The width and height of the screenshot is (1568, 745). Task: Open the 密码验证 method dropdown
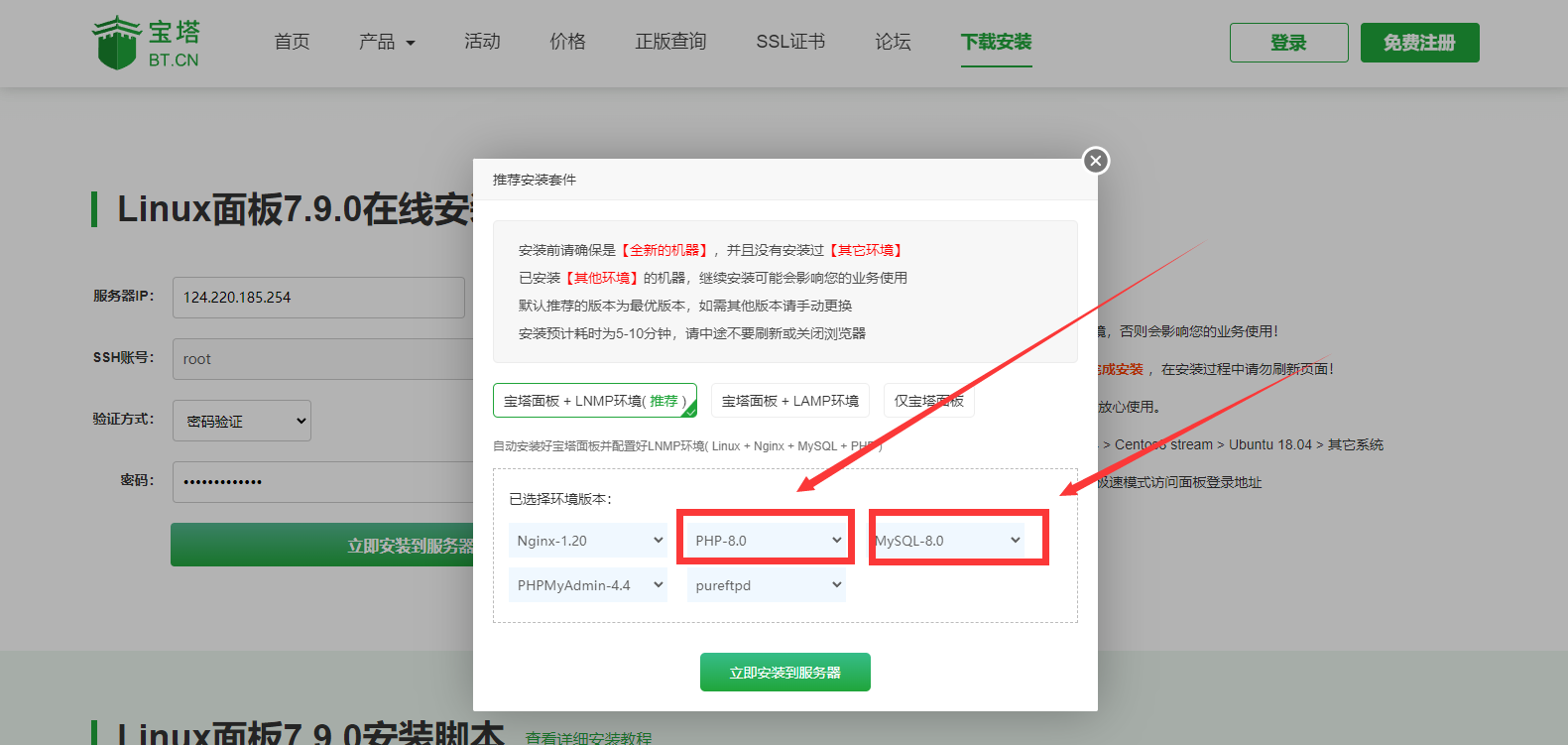coord(242,421)
